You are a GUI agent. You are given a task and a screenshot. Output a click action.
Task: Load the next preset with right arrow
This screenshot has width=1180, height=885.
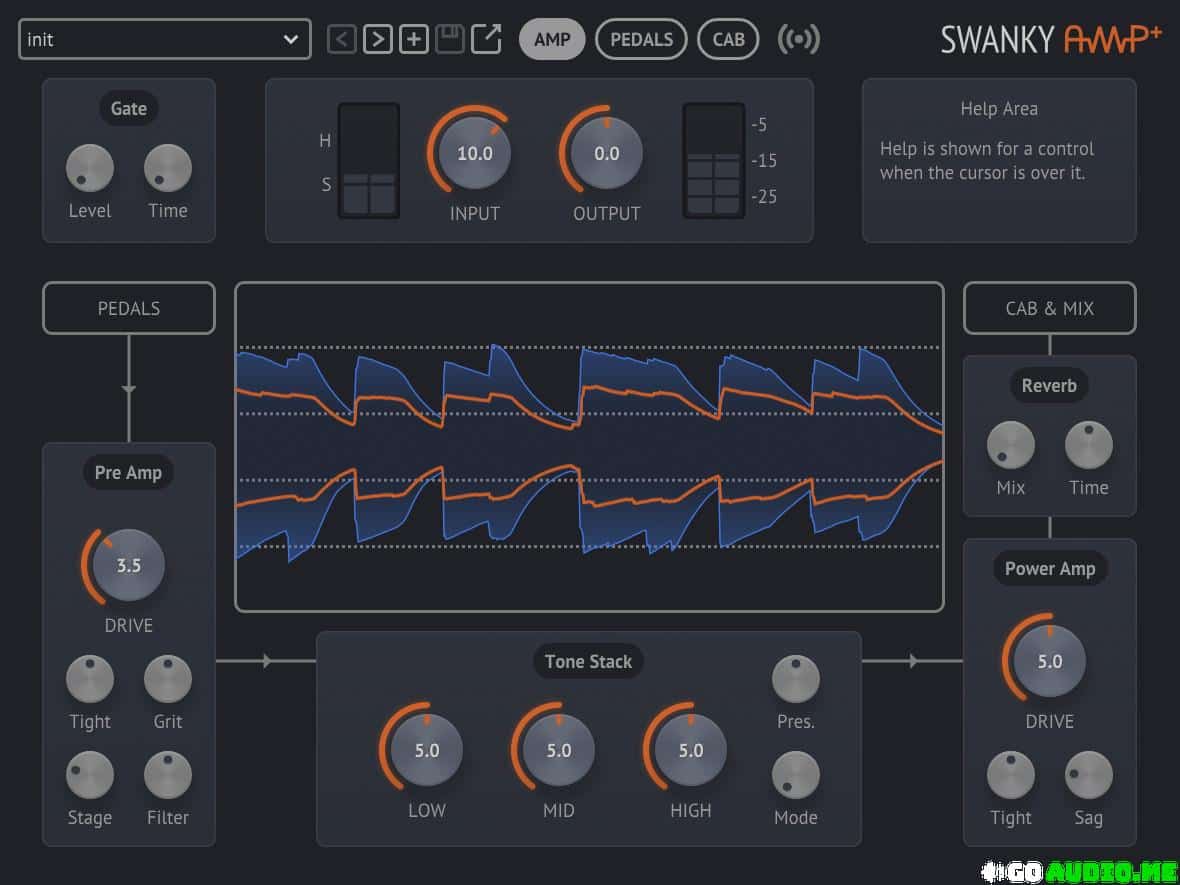pos(378,39)
